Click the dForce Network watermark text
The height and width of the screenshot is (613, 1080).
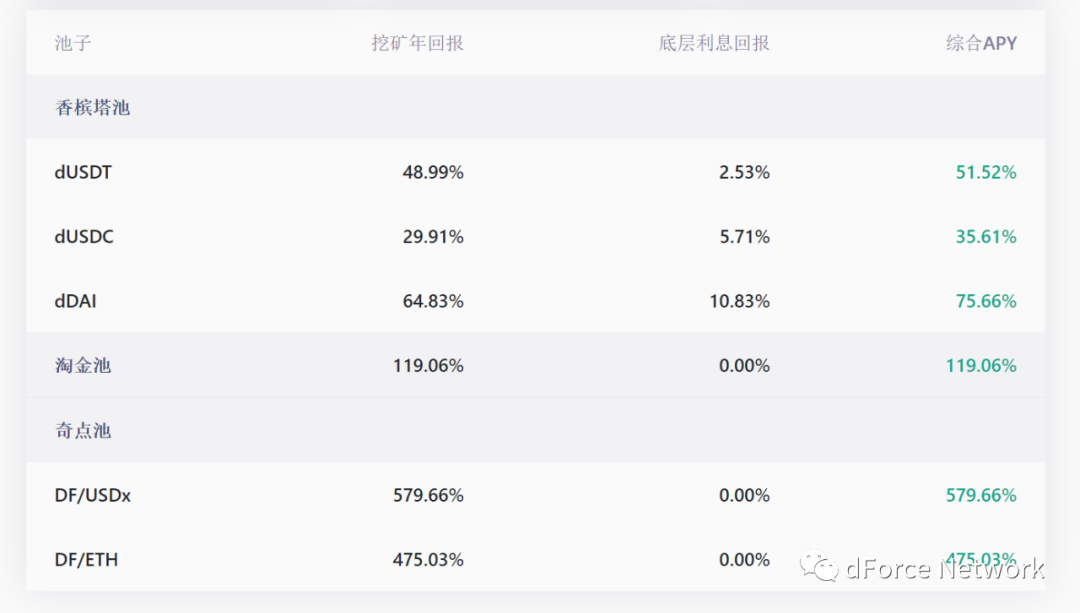[x=945, y=568]
